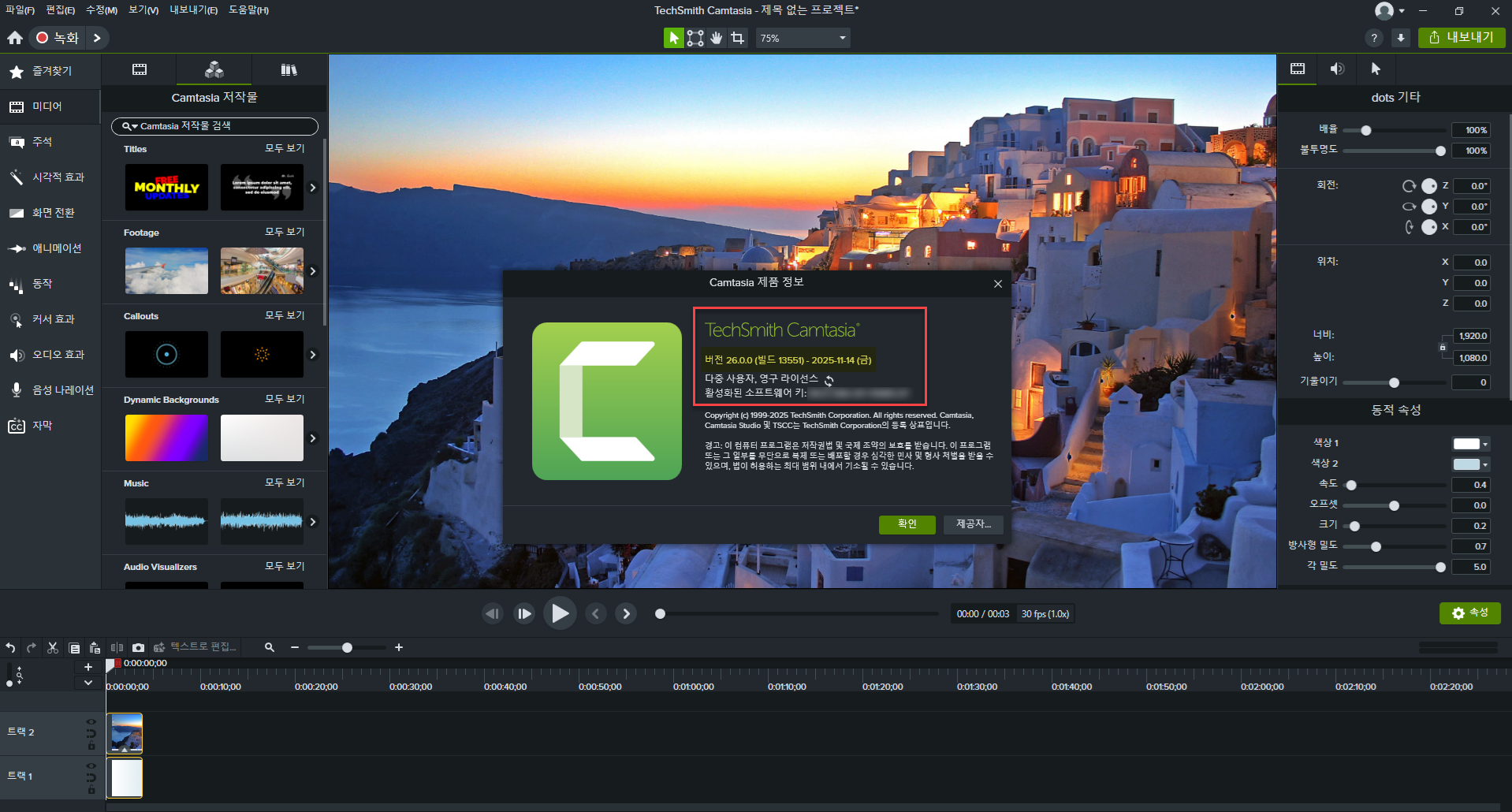Image resolution: width=1512 pixels, height=812 pixels.
Task: Activate the Pan hand tool
Action: click(x=716, y=38)
